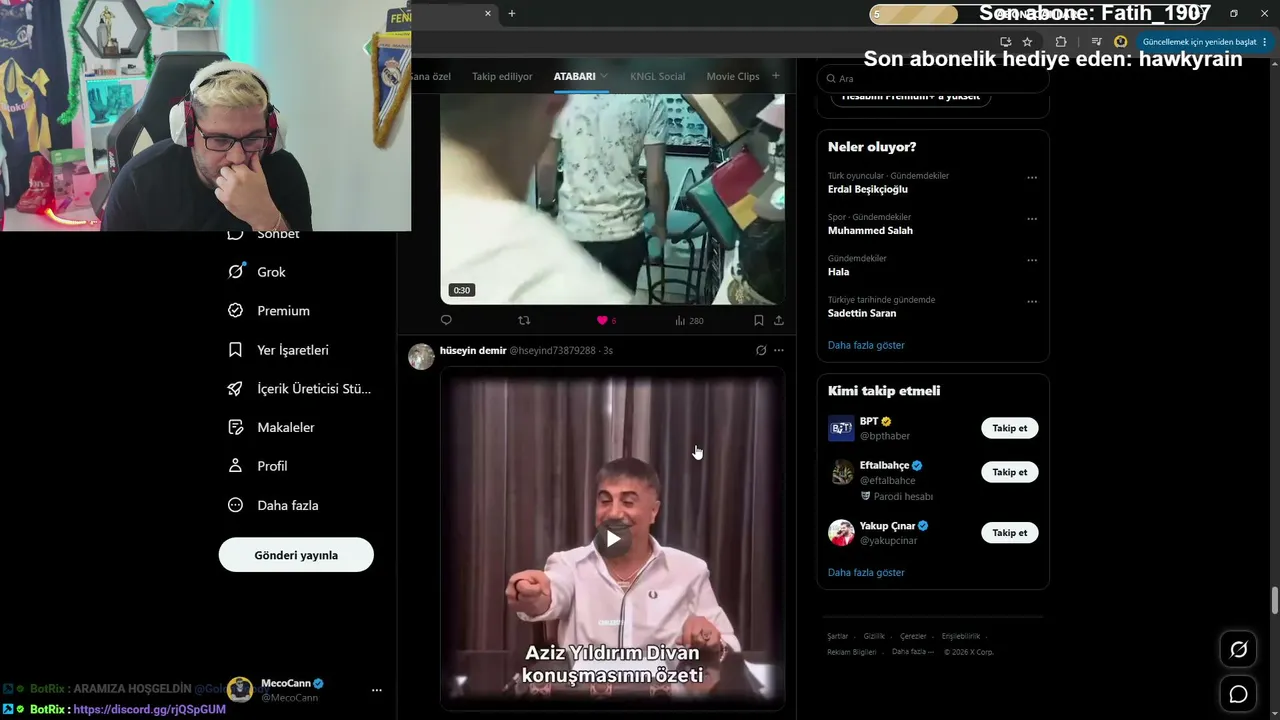Play the Aziz Yıldırım Divan video
The height and width of the screenshot is (720, 1280).
613,539
